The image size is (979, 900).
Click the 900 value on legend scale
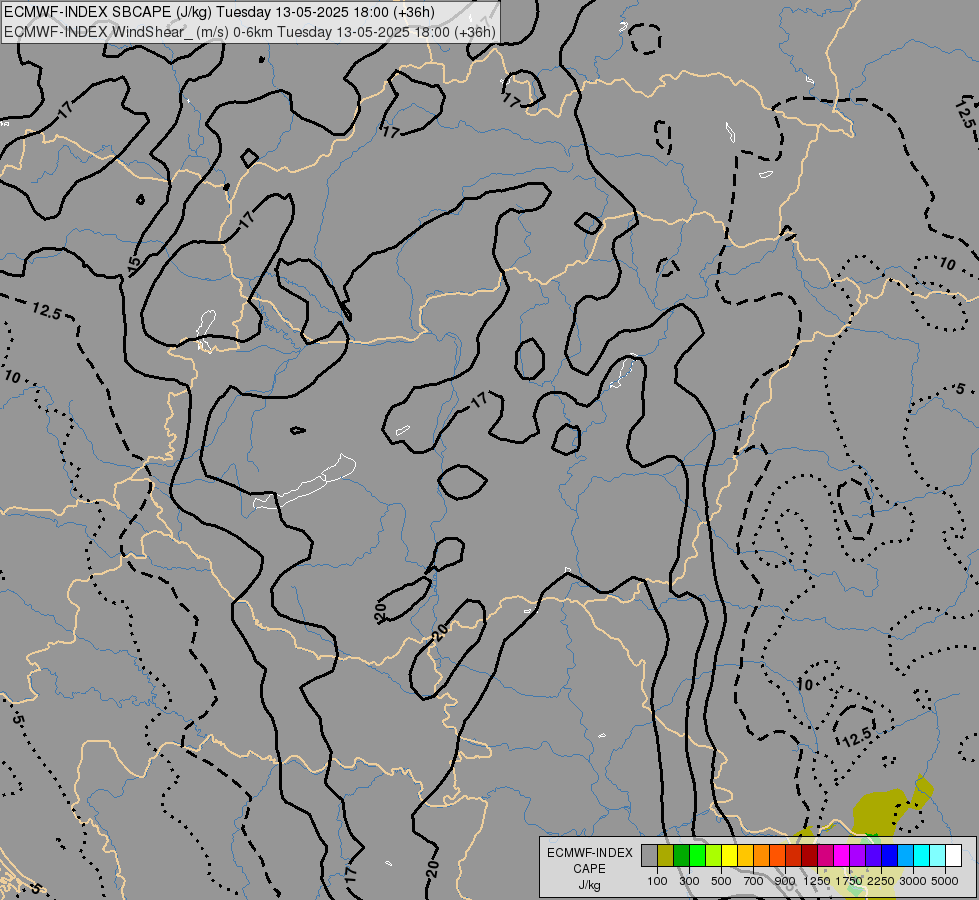[785, 881]
